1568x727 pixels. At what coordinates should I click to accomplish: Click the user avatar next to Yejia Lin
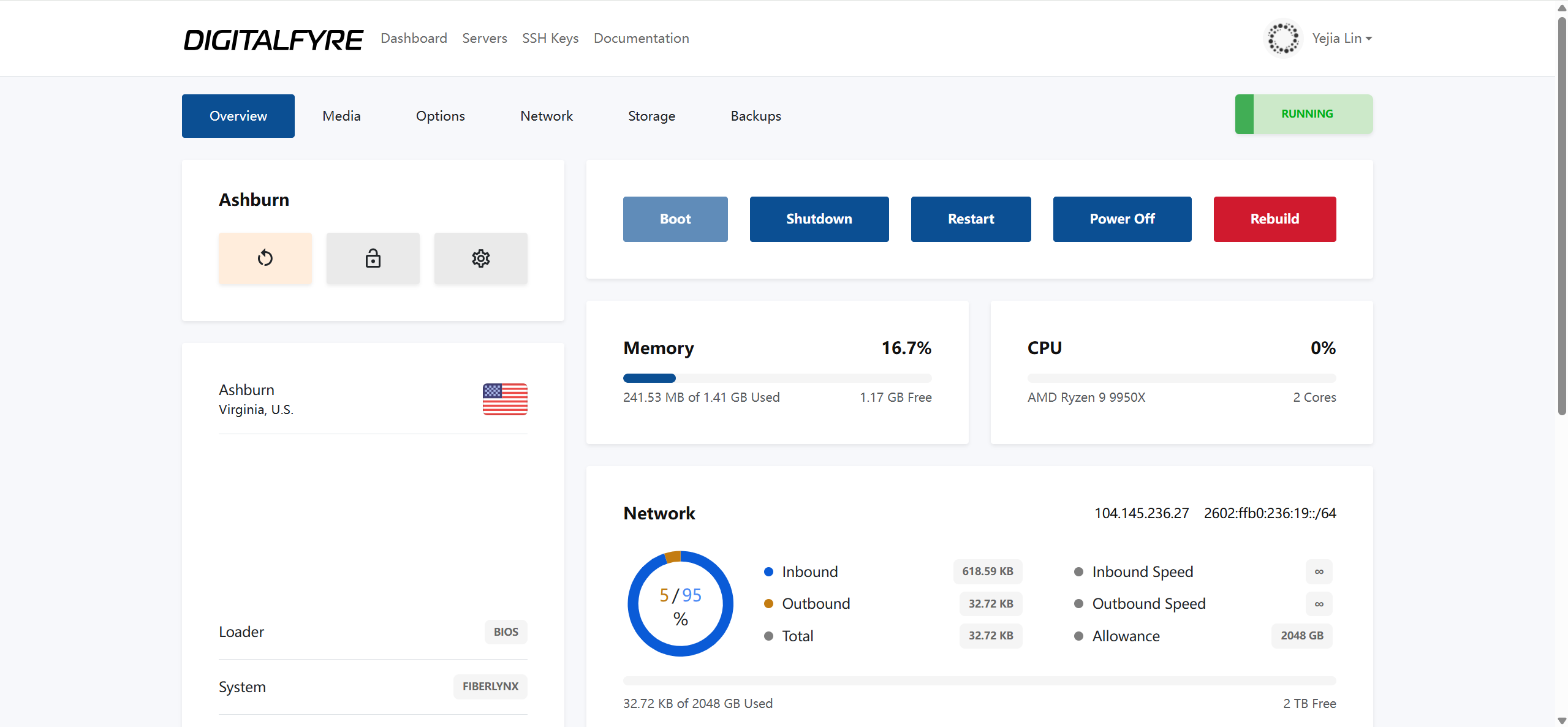[x=1283, y=39]
